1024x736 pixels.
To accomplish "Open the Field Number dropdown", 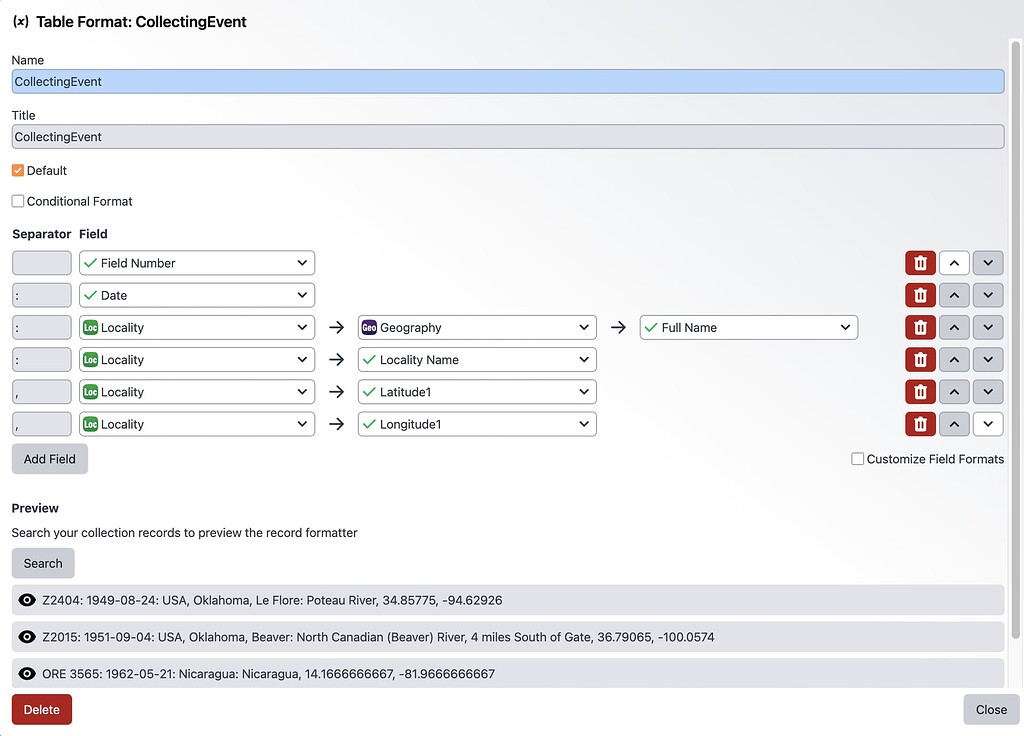I will pyautogui.click(x=196, y=262).
